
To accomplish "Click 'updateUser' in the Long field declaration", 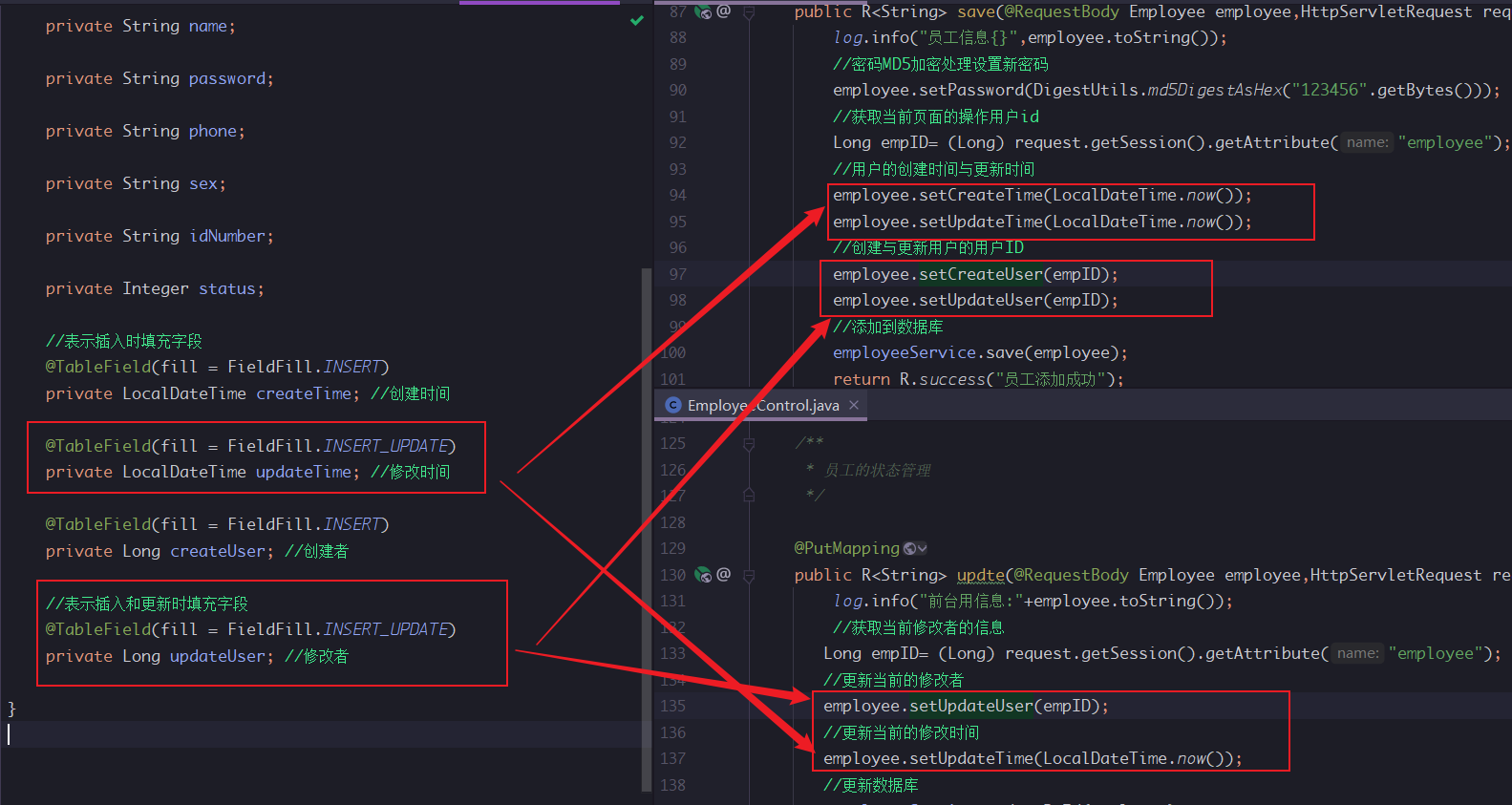I will (218, 656).
